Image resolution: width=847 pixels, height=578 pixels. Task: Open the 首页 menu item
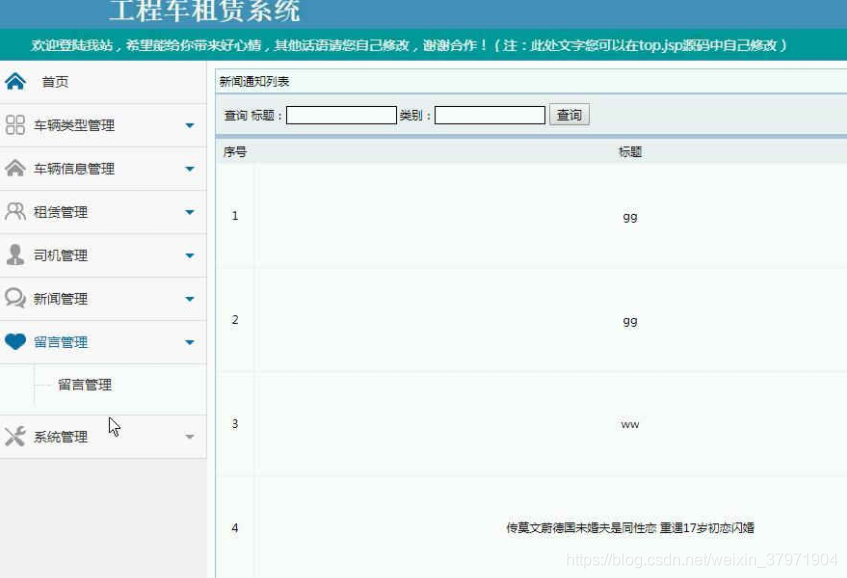coord(55,82)
